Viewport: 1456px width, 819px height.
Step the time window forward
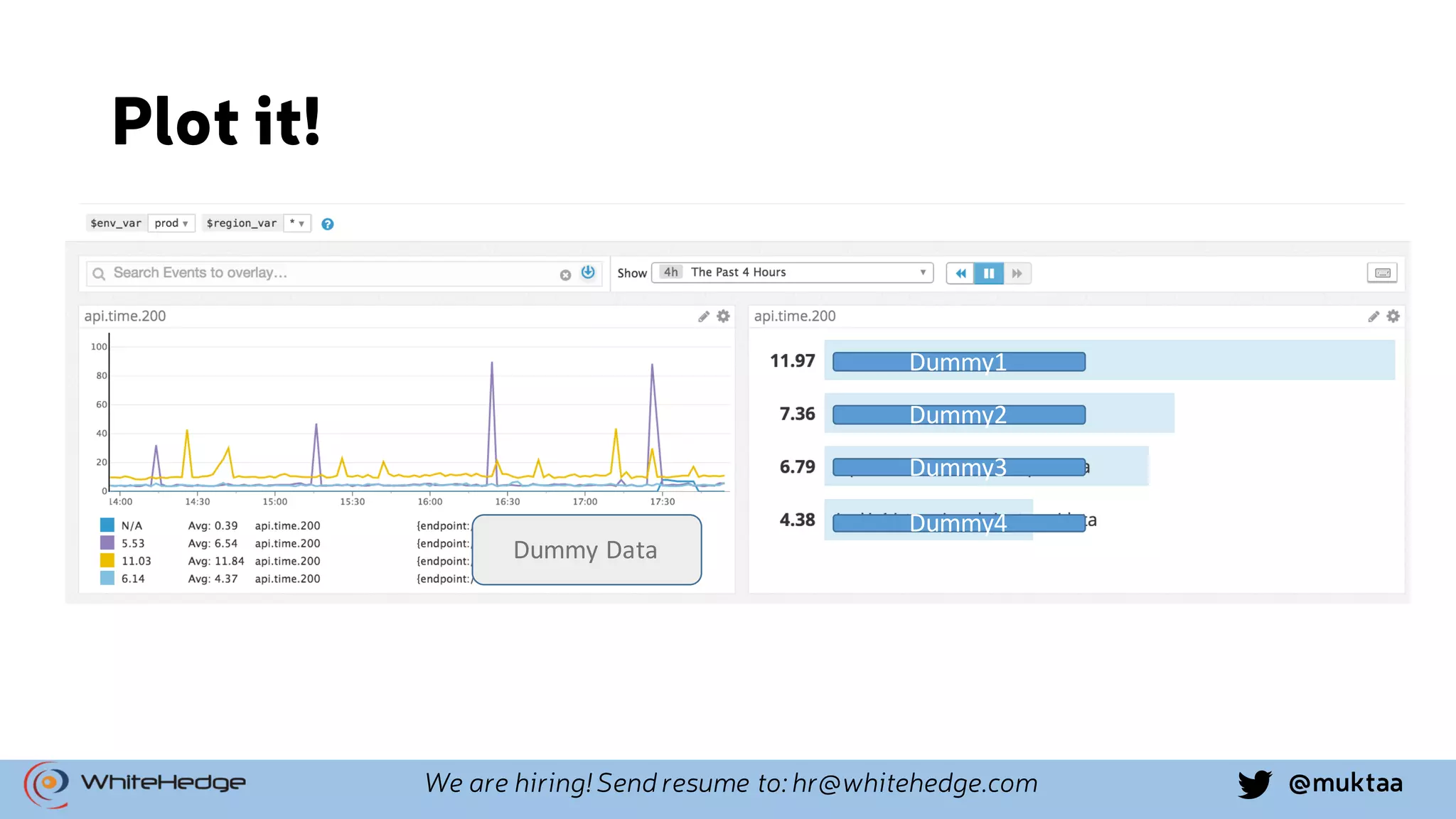point(1017,273)
